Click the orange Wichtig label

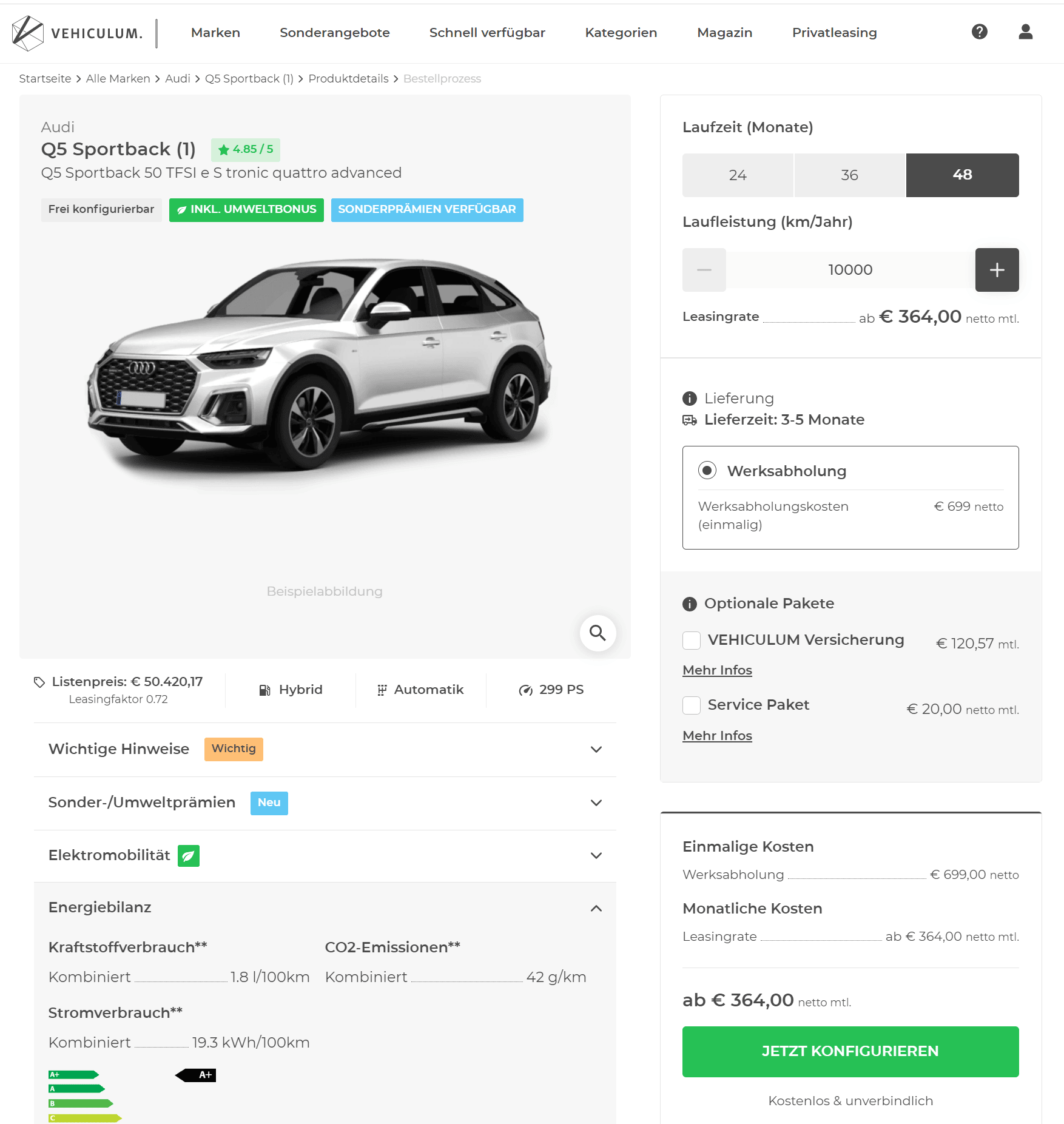[234, 749]
